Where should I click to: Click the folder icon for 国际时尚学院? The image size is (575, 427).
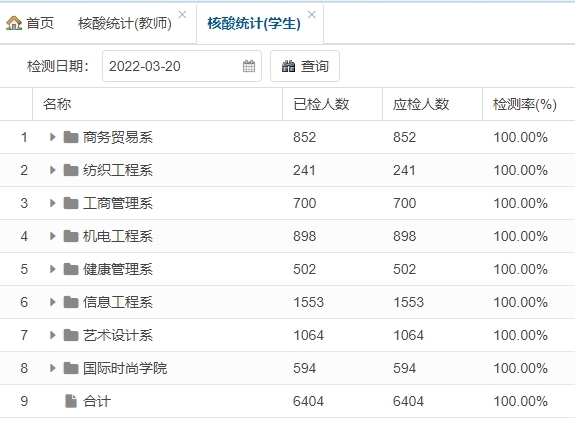tap(71, 368)
